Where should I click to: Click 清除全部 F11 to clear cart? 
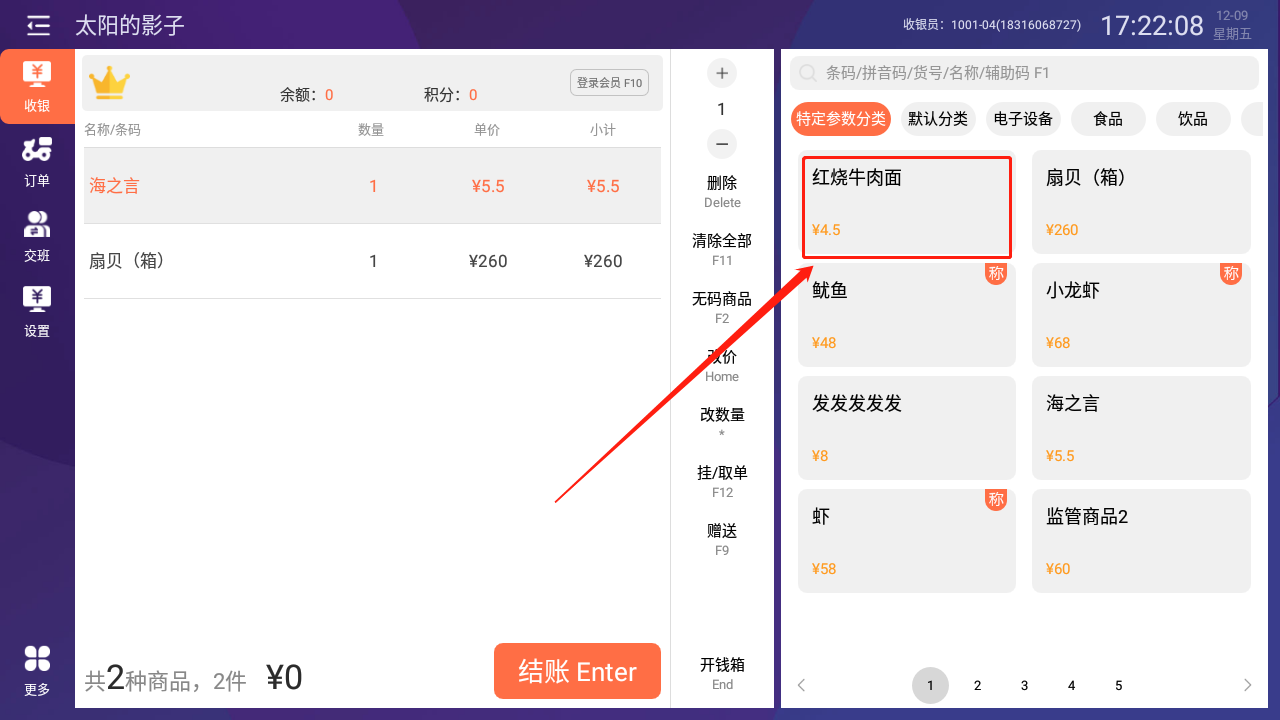(x=722, y=249)
